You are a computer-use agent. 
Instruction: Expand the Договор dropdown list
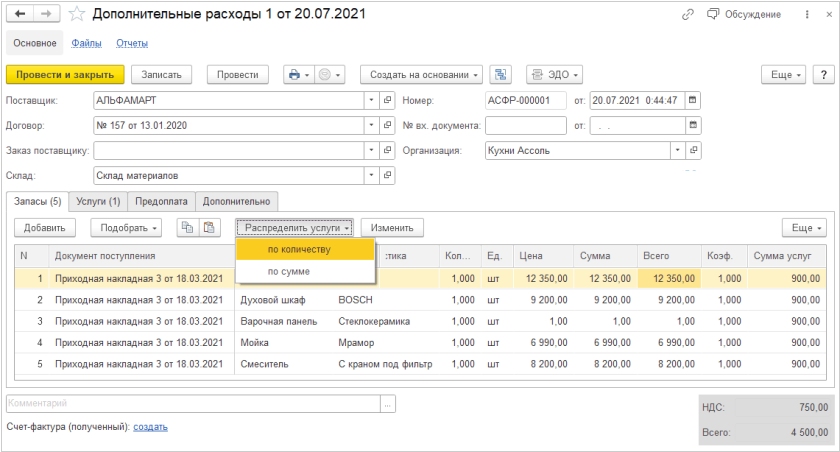371,126
